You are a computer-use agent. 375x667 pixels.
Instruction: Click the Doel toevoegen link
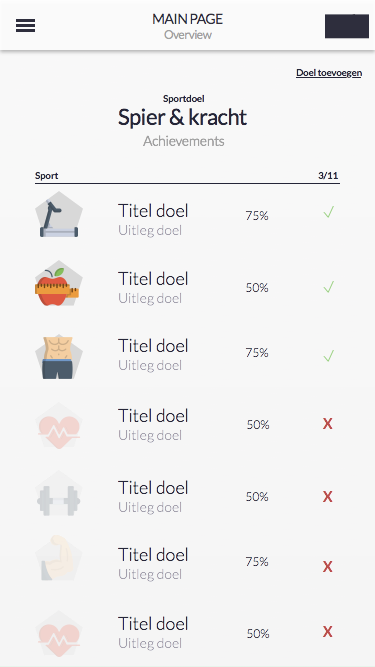coord(329,73)
